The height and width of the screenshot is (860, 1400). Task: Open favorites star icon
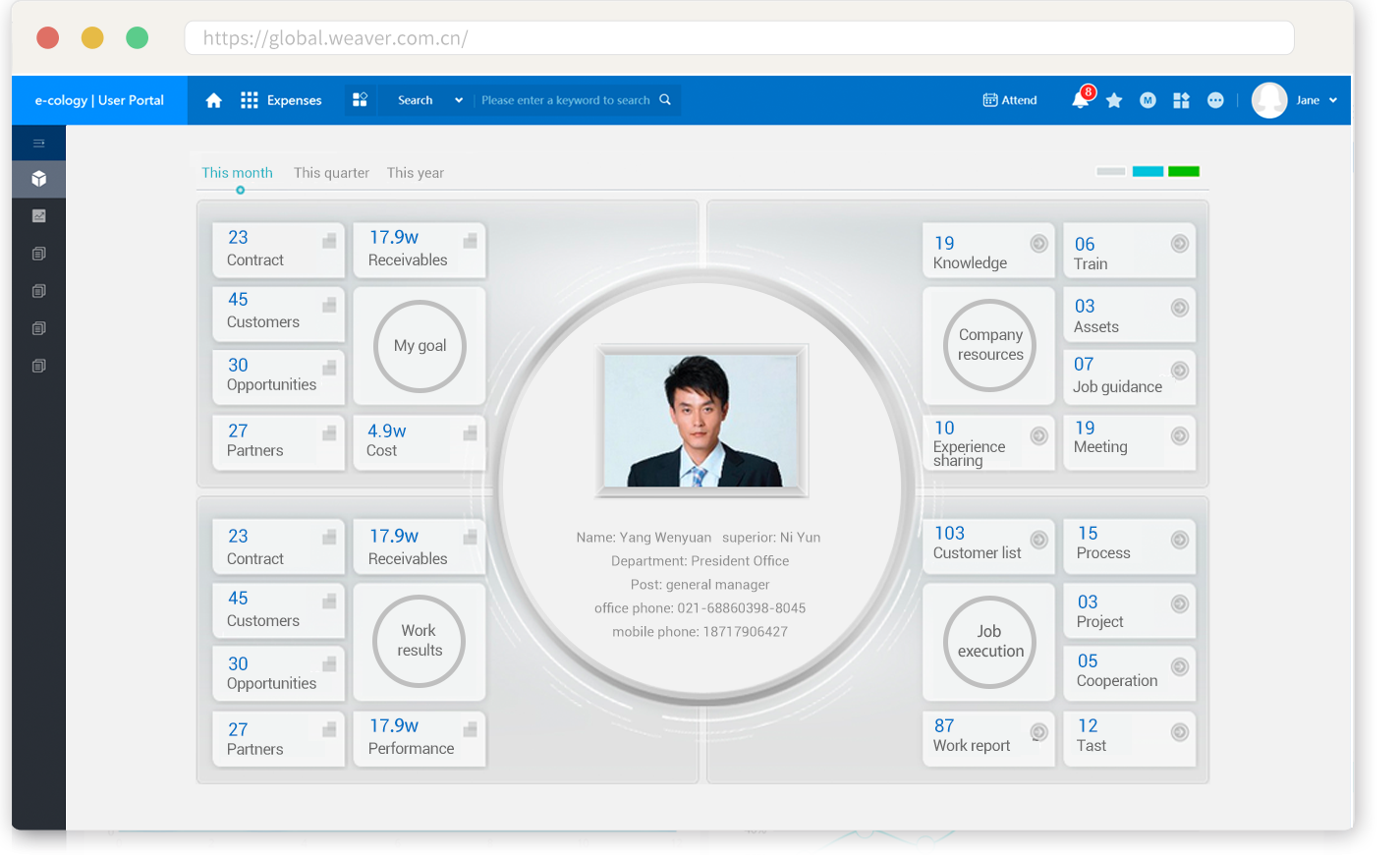pos(1114,100)
